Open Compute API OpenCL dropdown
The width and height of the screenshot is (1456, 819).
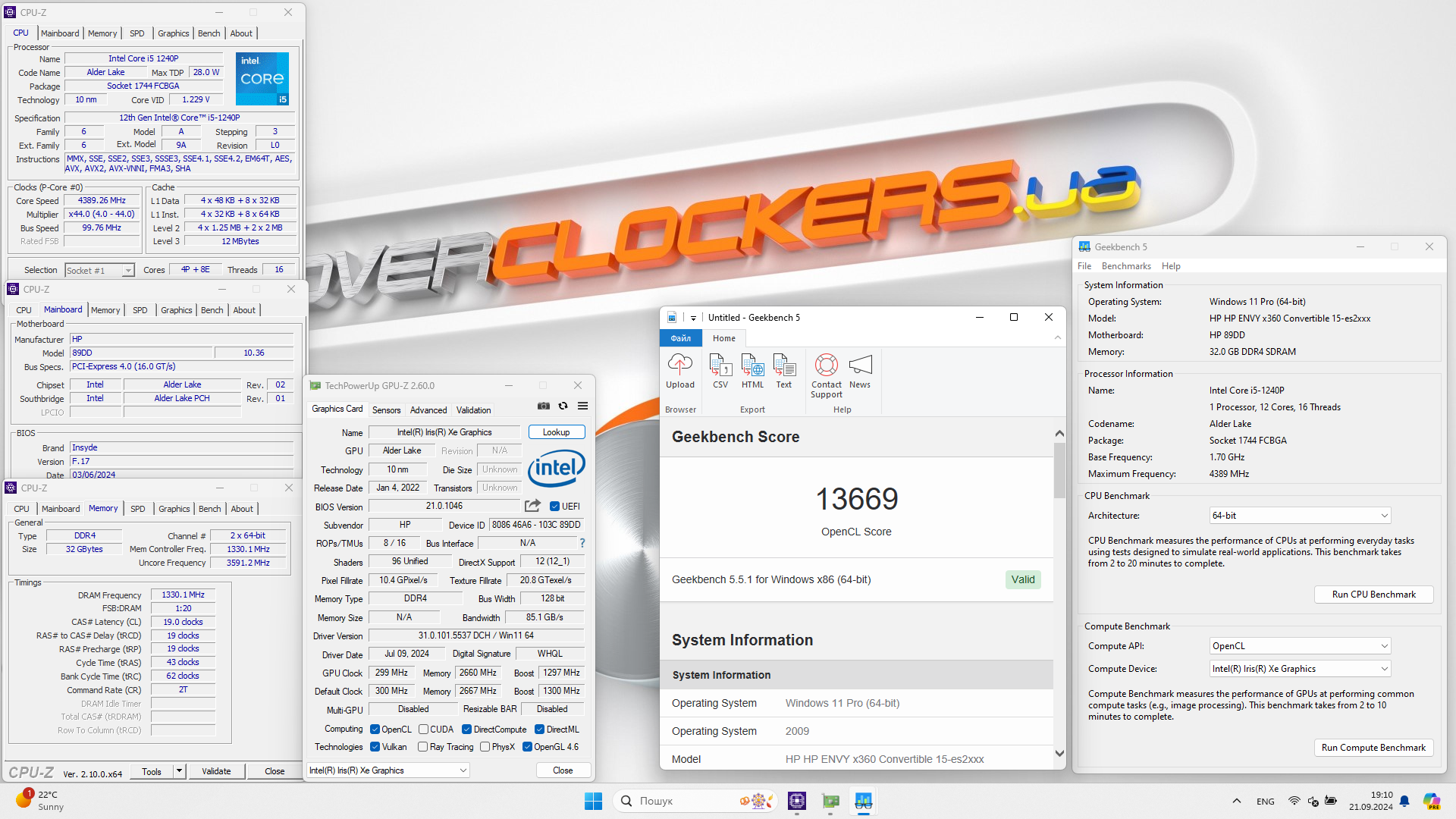1300,646
